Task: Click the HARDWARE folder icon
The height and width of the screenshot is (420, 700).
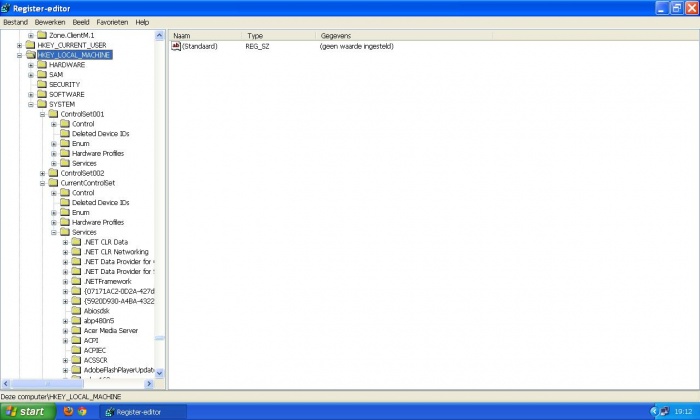Action: point(42,64)
